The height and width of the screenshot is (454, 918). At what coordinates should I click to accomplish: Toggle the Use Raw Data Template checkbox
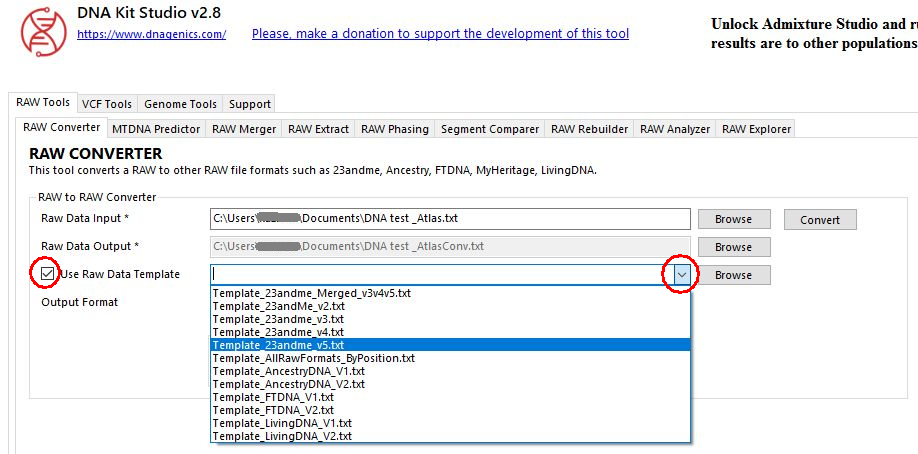(x=47, y=273)
